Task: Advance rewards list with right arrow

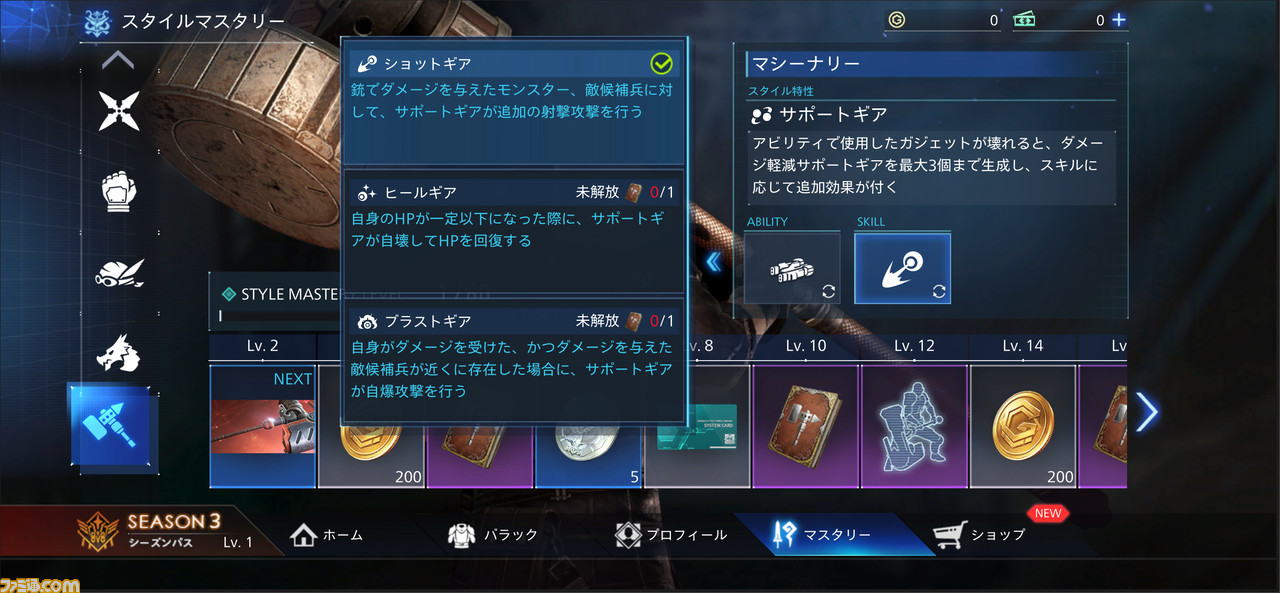Action: (1146, 411)
